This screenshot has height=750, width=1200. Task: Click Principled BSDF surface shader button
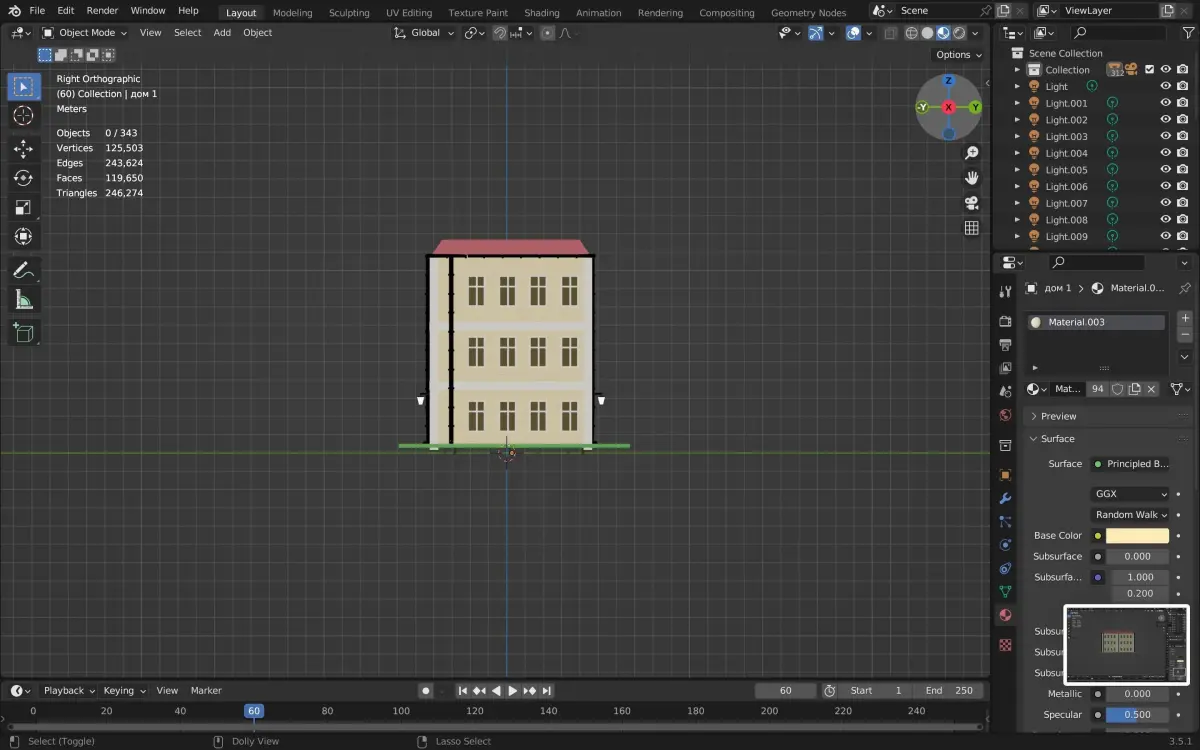tap(1130, 464)
